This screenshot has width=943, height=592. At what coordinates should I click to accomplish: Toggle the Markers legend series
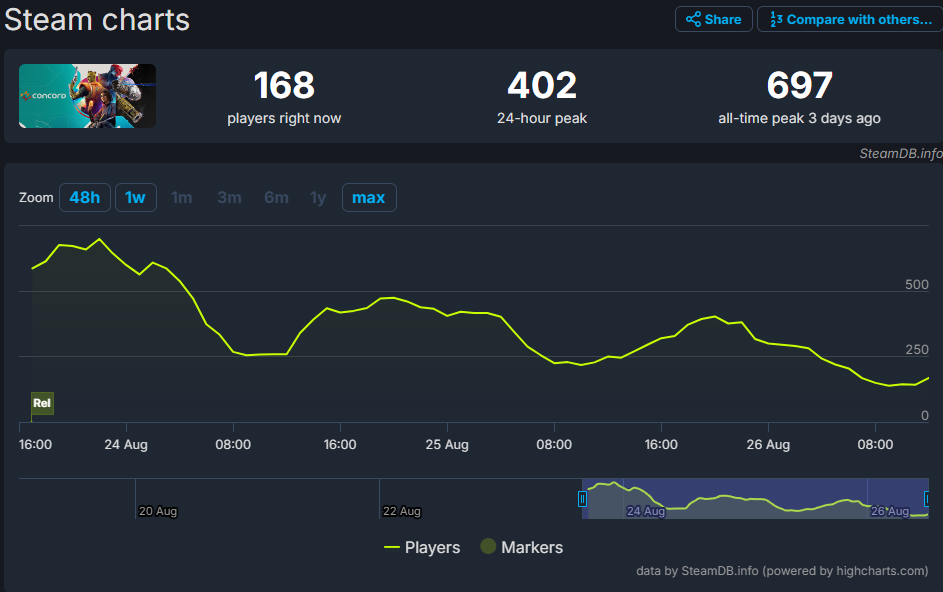pyautogui.click(x=522, y=547)
